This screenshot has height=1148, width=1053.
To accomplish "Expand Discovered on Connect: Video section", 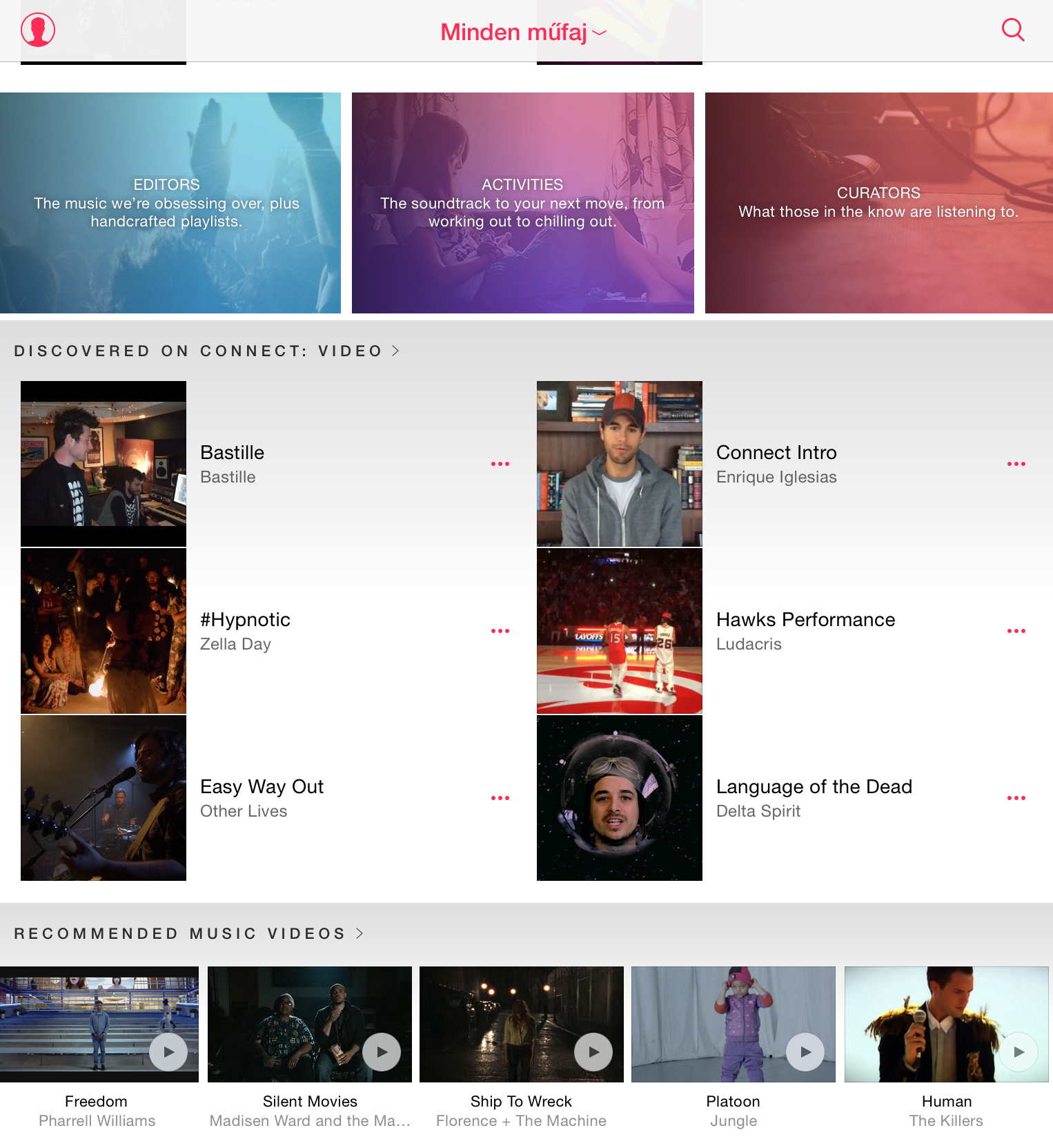I will click(207, 351).
